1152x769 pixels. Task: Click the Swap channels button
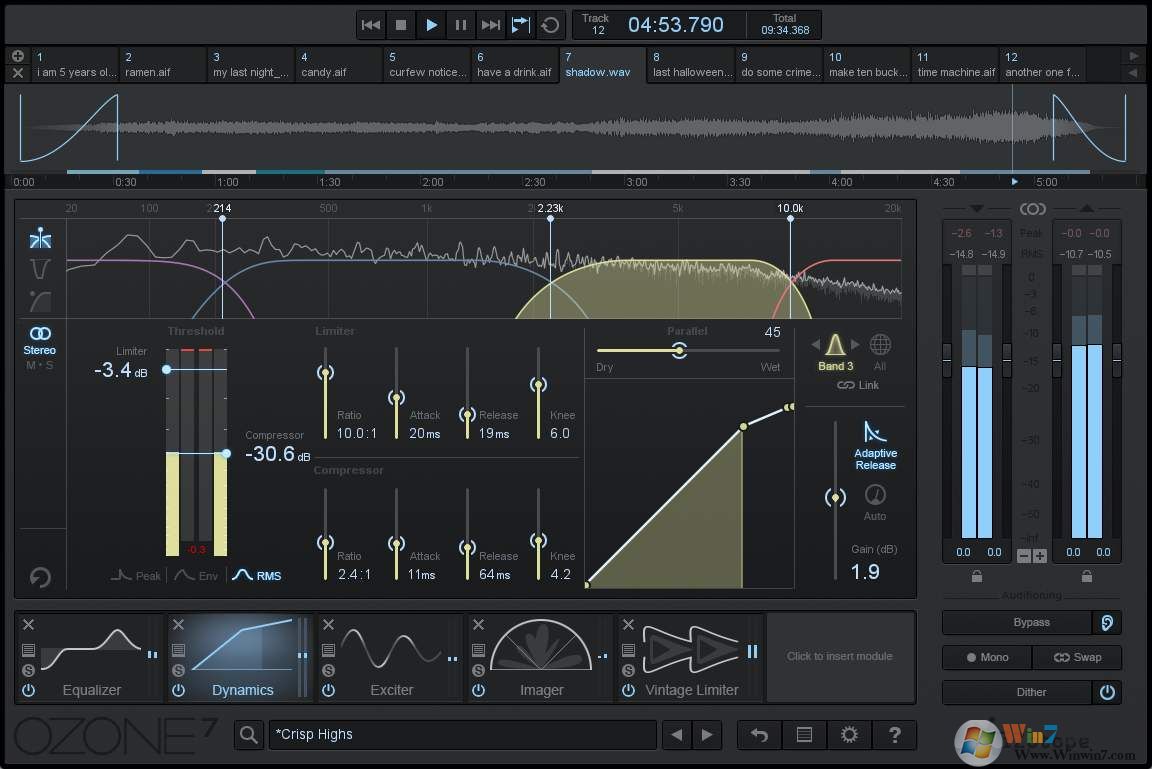(x=1078, y=657)
